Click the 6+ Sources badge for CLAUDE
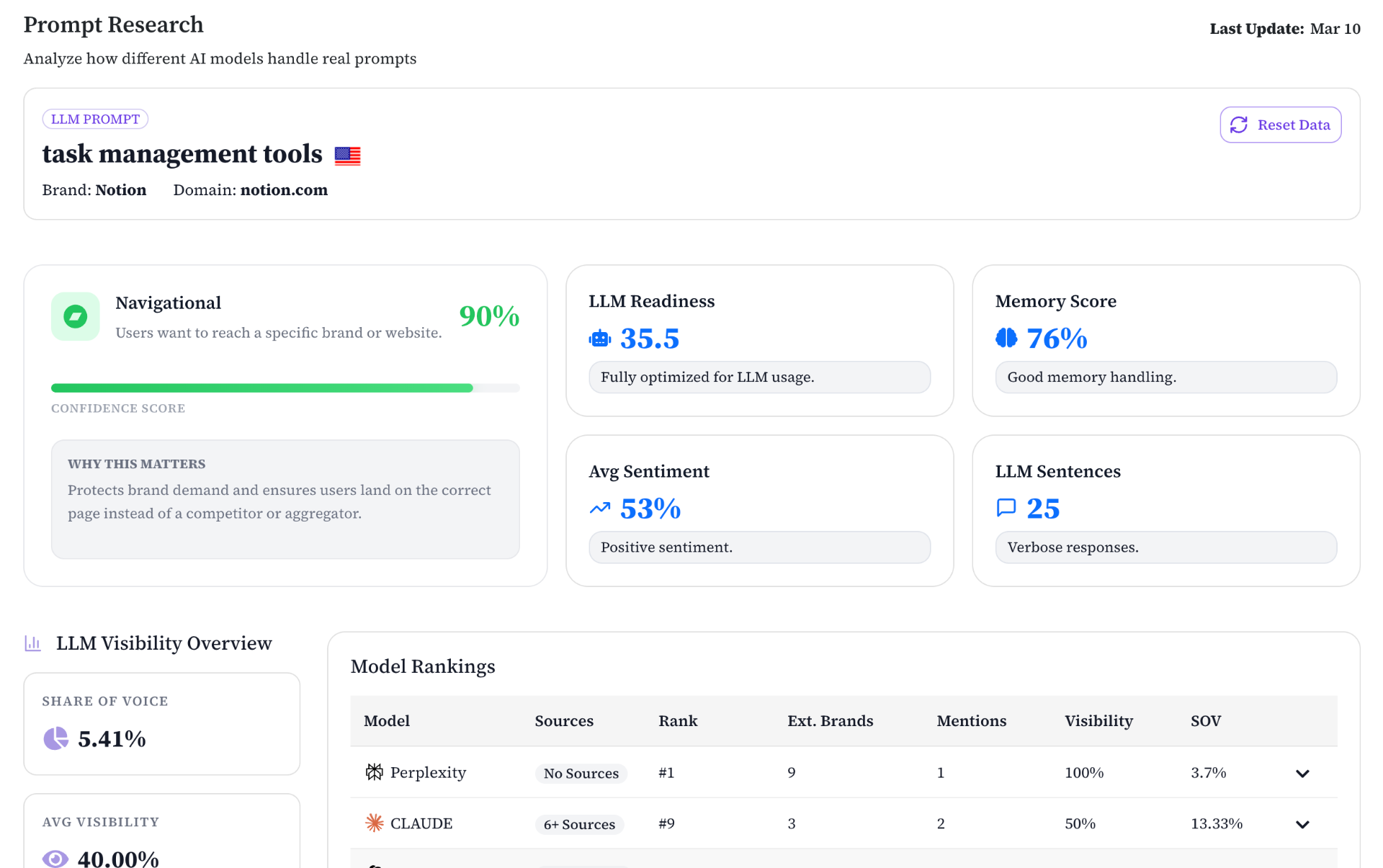The width and height of the screenshot is (1383, 868). [579, 825]
